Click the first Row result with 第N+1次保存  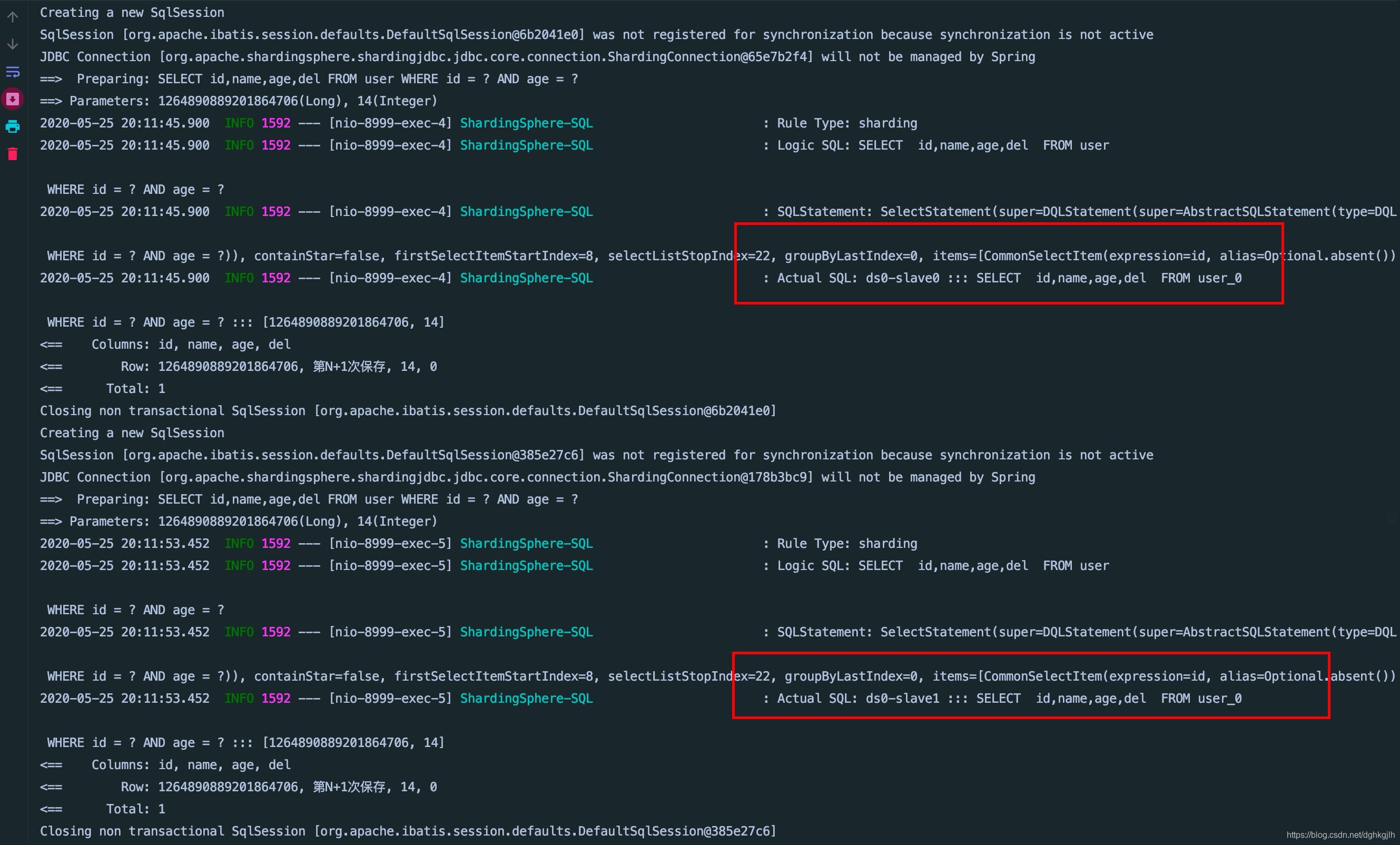tap(239, 367)
